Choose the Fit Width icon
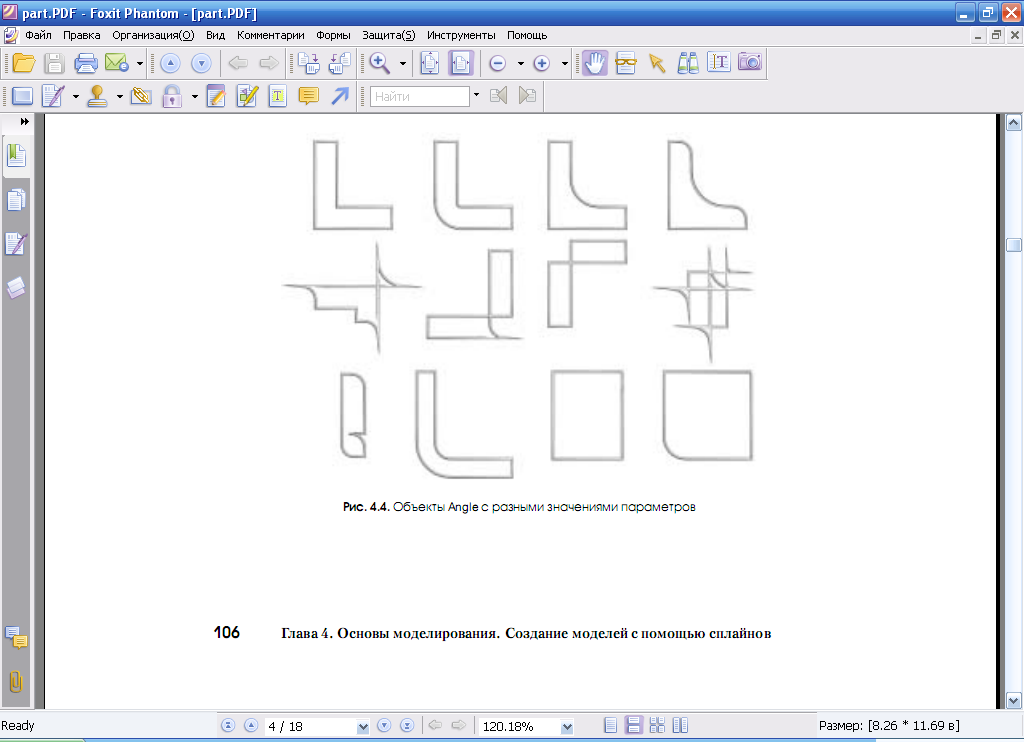 (461, 63)
